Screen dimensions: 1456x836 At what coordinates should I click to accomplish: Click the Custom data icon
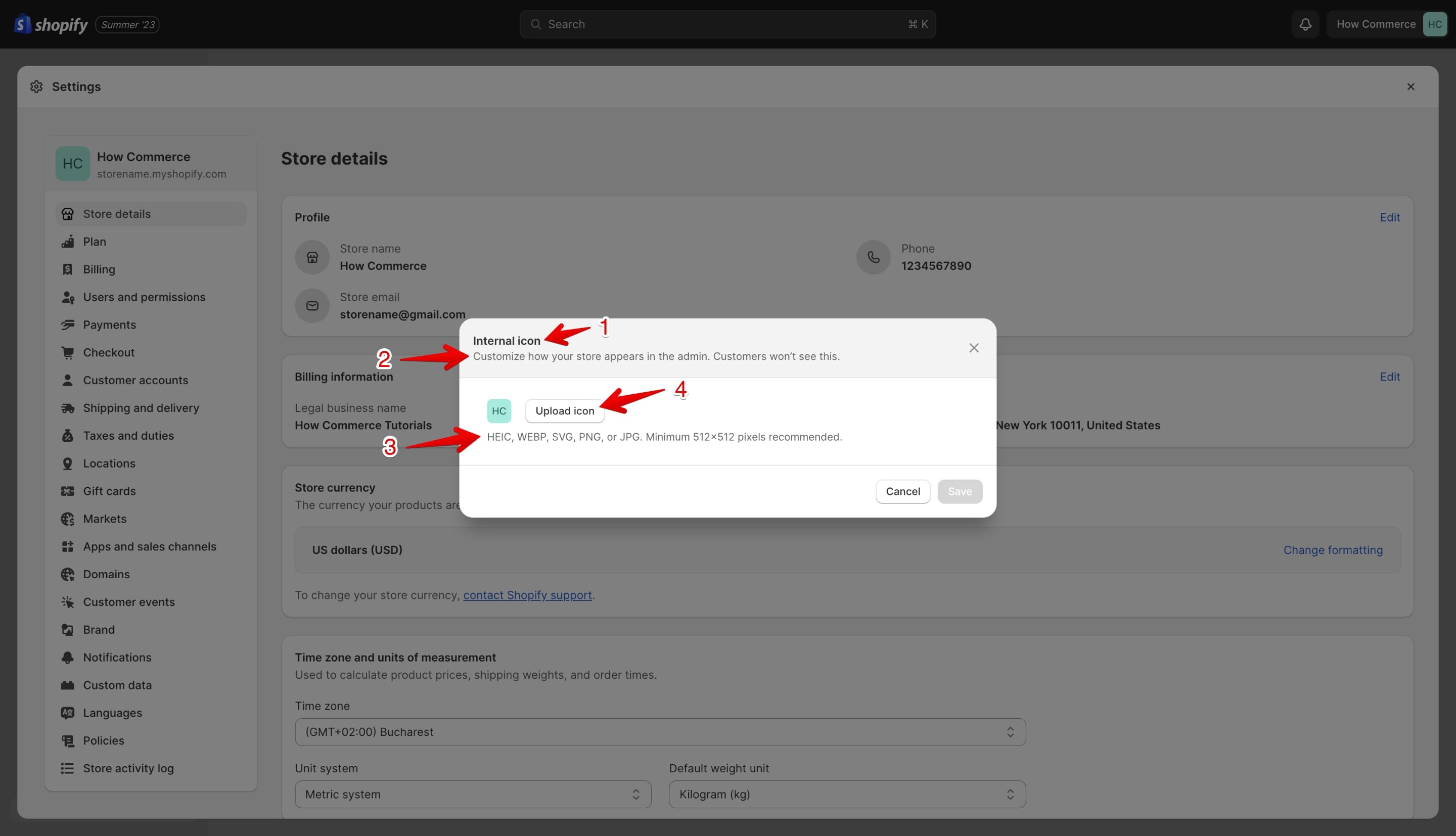[x=67, y=685]
